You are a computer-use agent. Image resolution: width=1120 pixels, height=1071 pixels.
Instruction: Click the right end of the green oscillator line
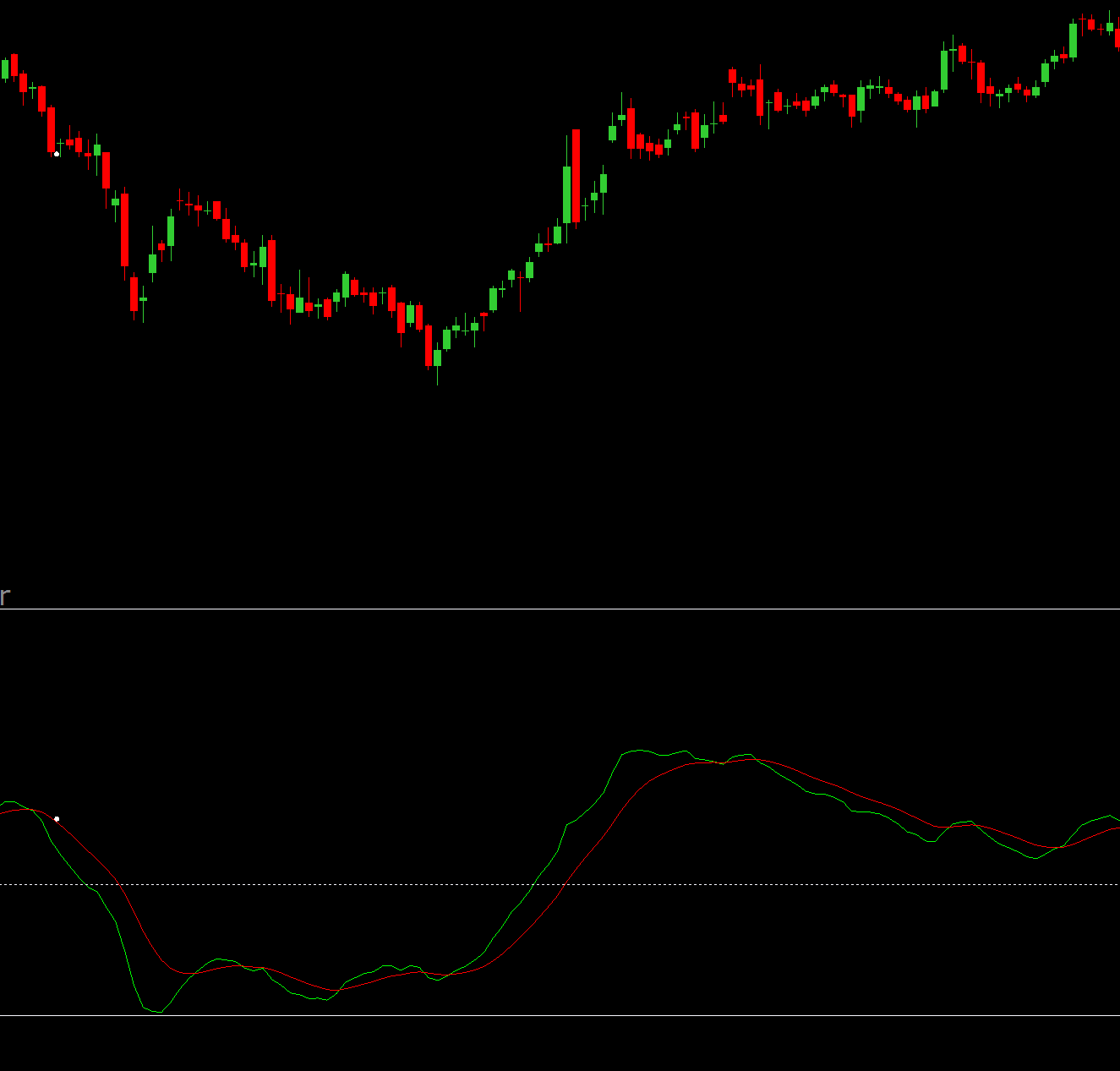[1117, 819]
